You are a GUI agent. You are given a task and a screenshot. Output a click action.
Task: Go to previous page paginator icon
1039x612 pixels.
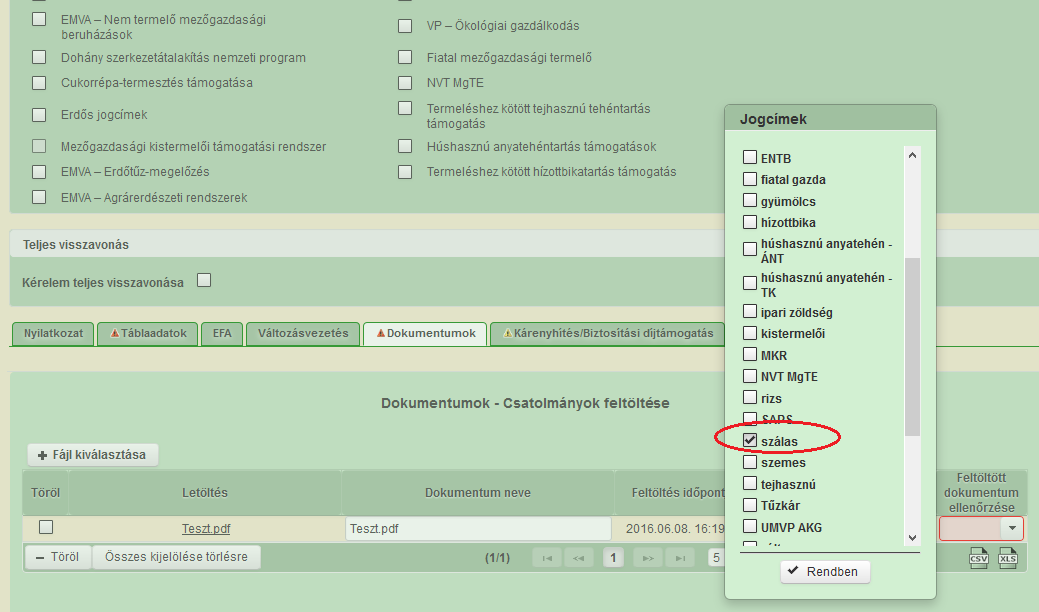pos(578,558)
